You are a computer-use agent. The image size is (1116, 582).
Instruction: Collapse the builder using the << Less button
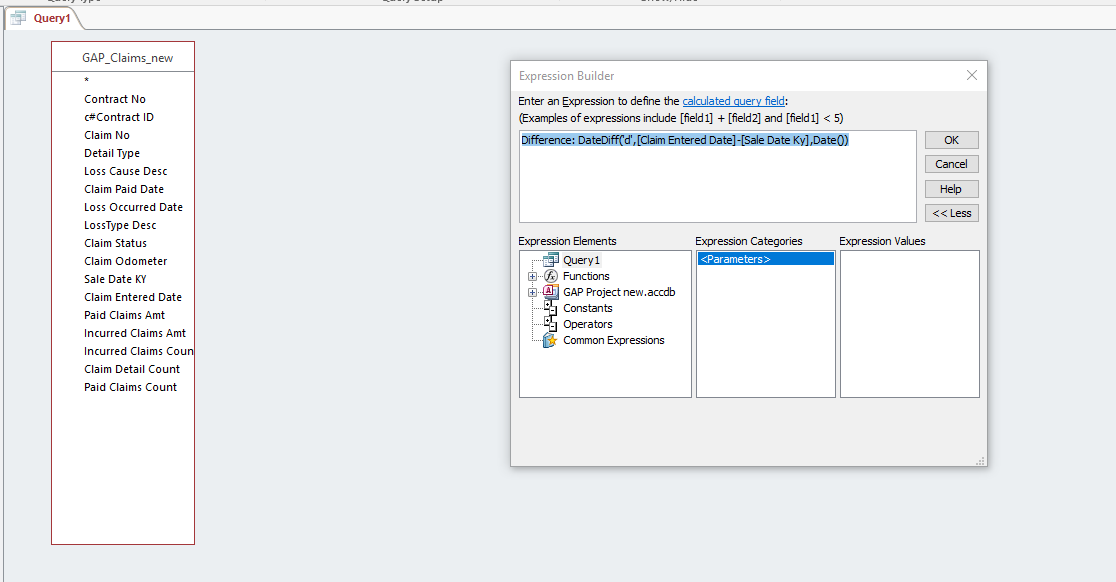(951, 212)
